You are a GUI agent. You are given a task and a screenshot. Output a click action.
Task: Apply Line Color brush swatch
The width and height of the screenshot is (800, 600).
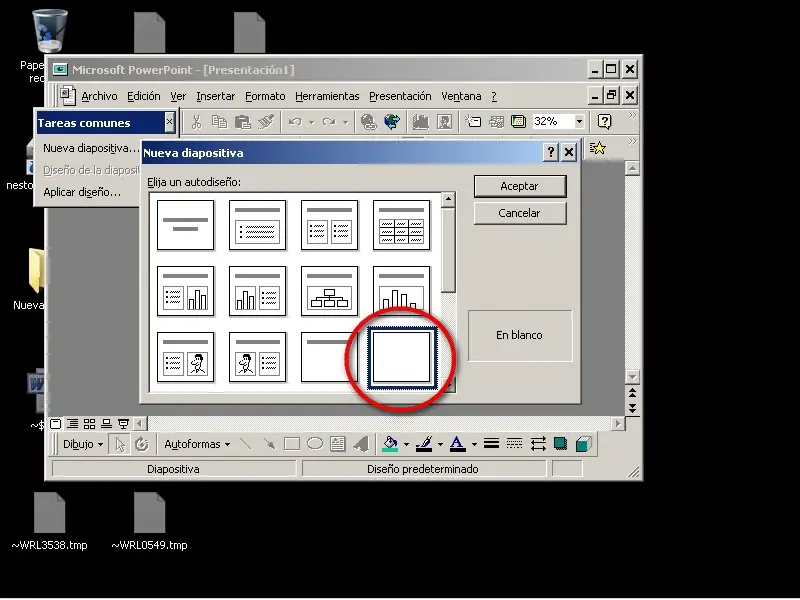coord(424,444)
